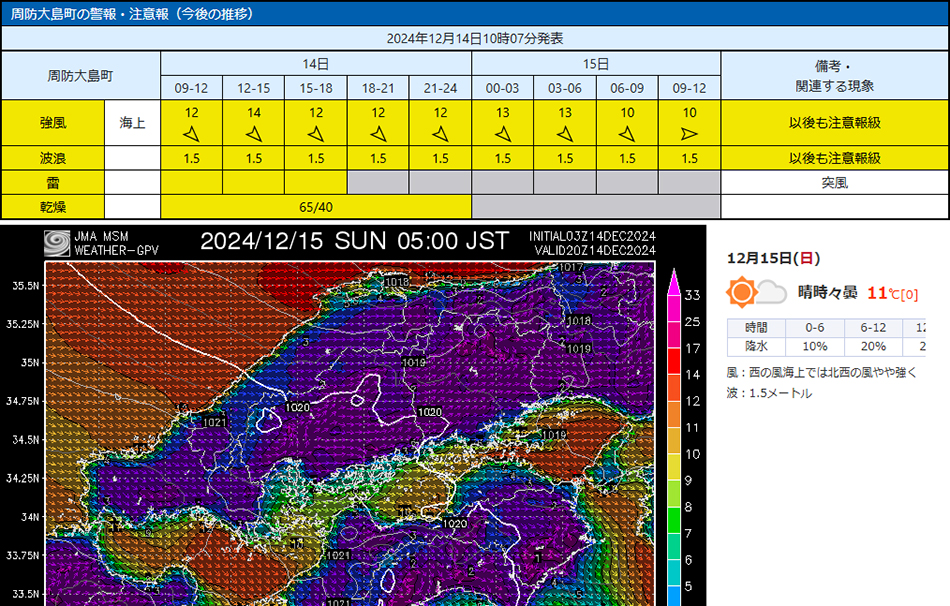Click the wind arrow under 14th 21-24
Screen dimensions: 950x606
pos(440,133)
